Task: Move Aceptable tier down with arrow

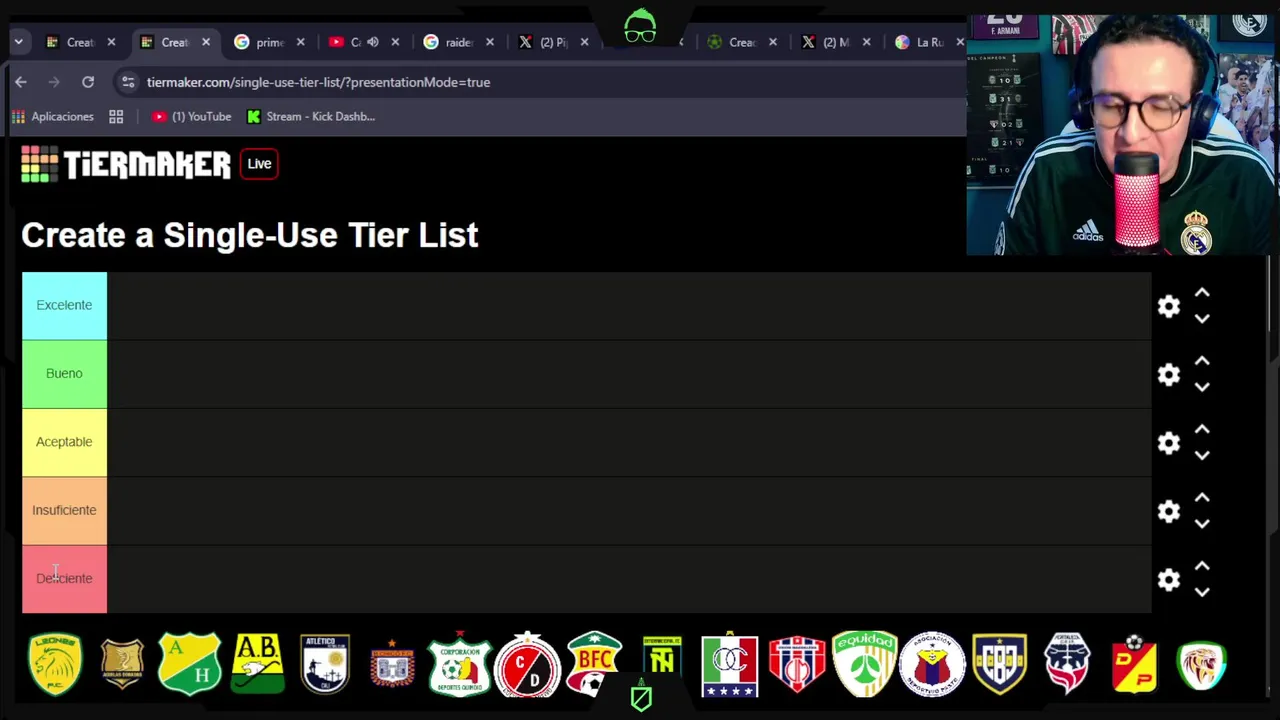Action: [1202, 455]
